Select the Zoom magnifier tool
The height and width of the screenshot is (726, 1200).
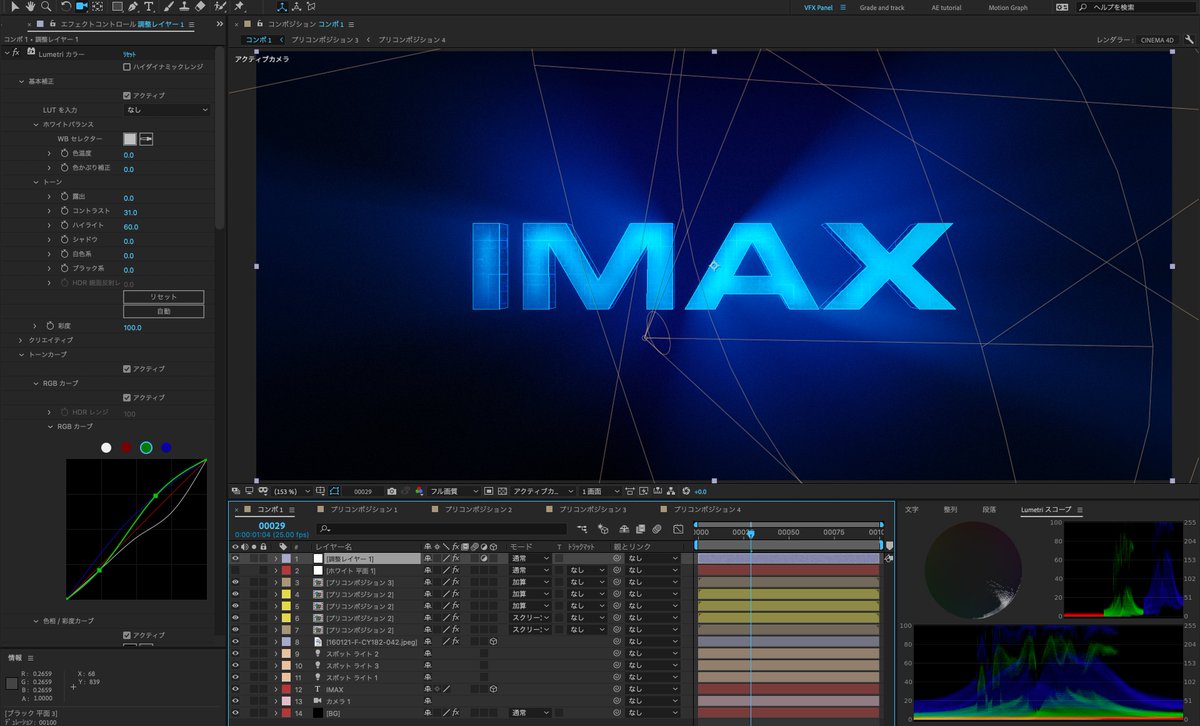46,7
